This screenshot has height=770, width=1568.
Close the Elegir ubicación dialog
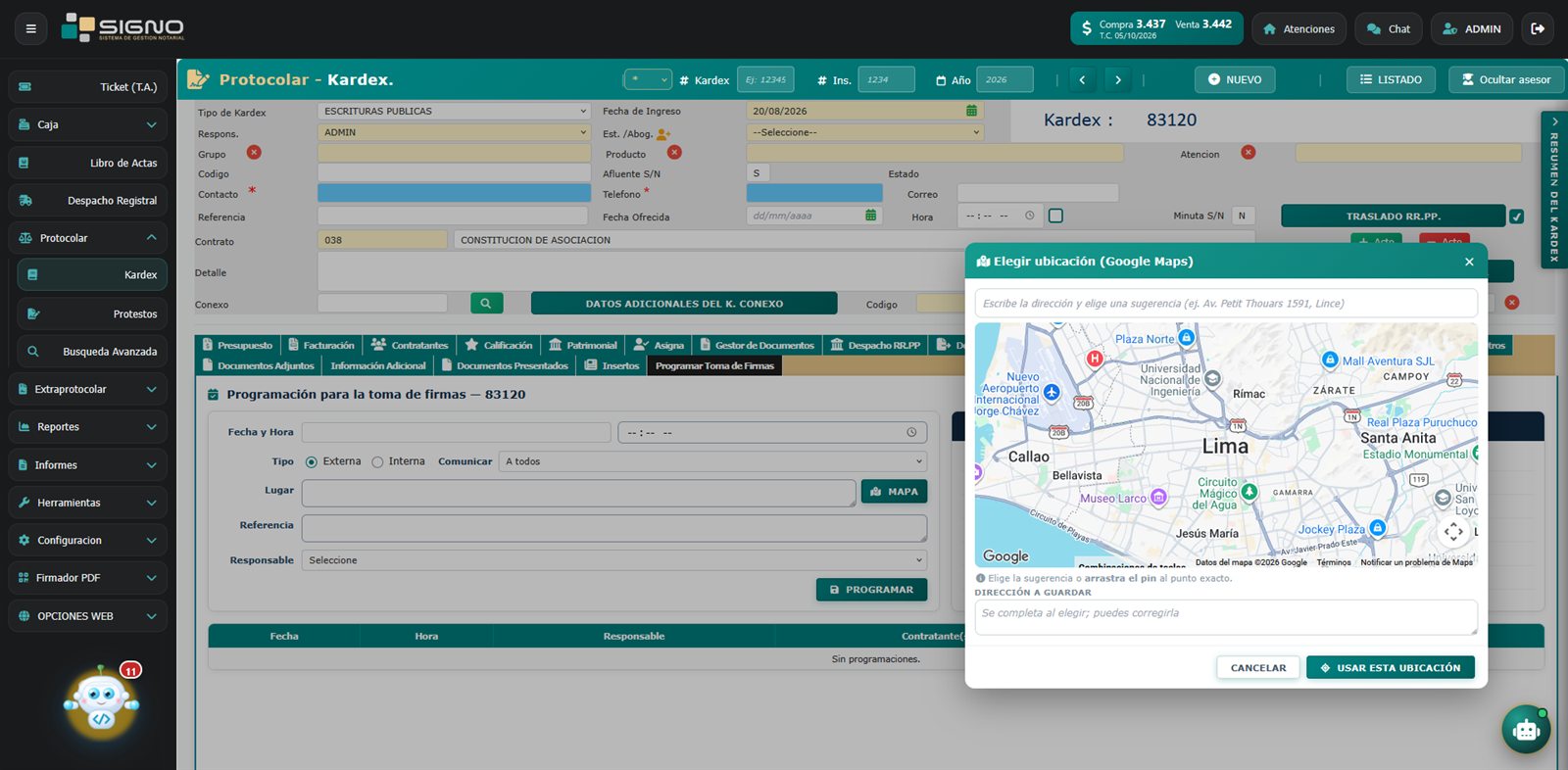(x=1469, y=262)
